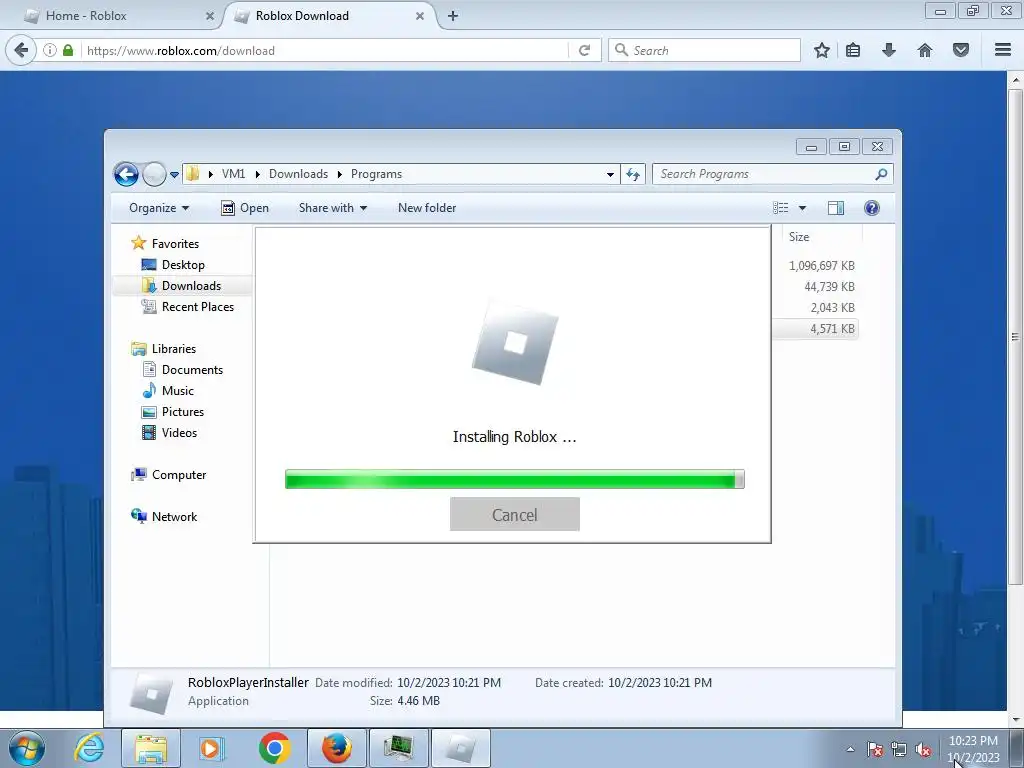This screenshot has width=1024, height=768.
Task: Change Explorer view icon
Action: pyautogui.click(x=780, y=208)
